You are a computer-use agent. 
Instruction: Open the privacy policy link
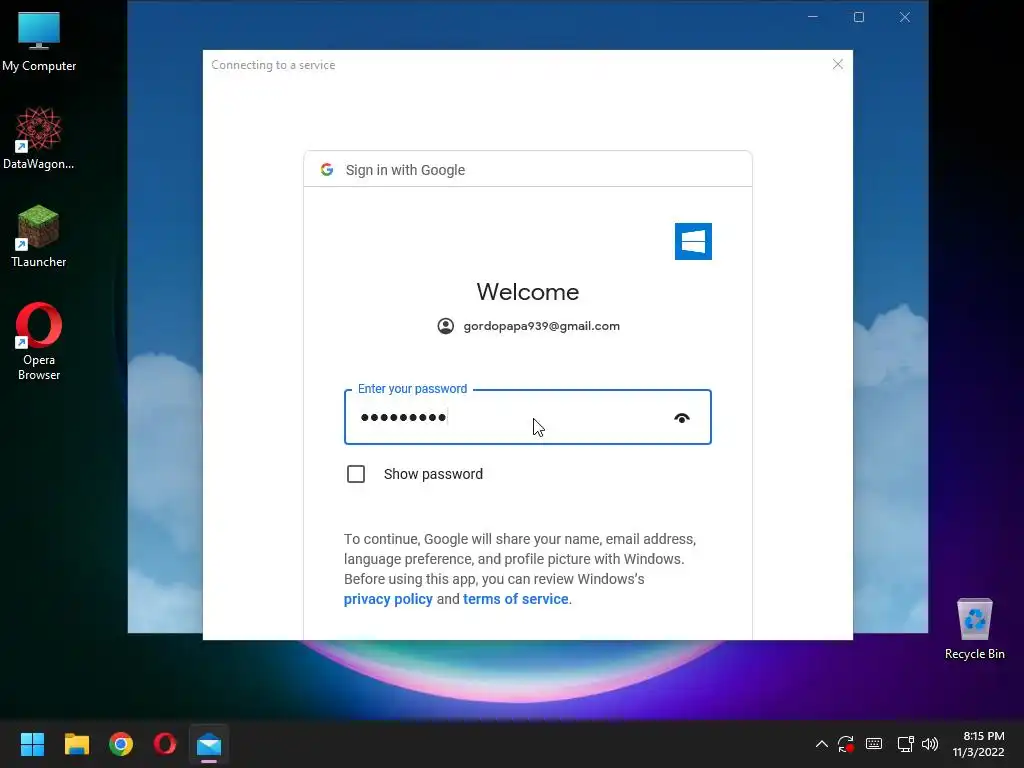388,599
